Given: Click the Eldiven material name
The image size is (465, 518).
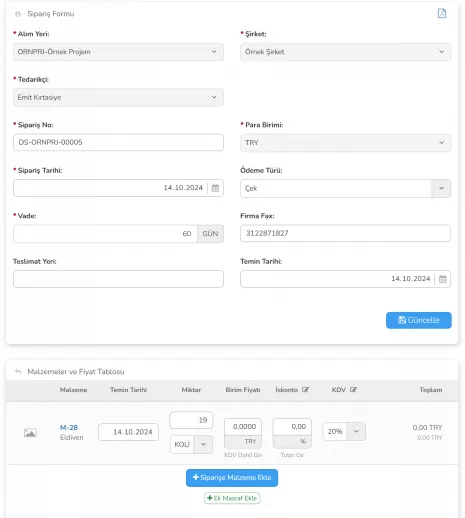Looking at the screenshot, I should click(x=72, y=437).
